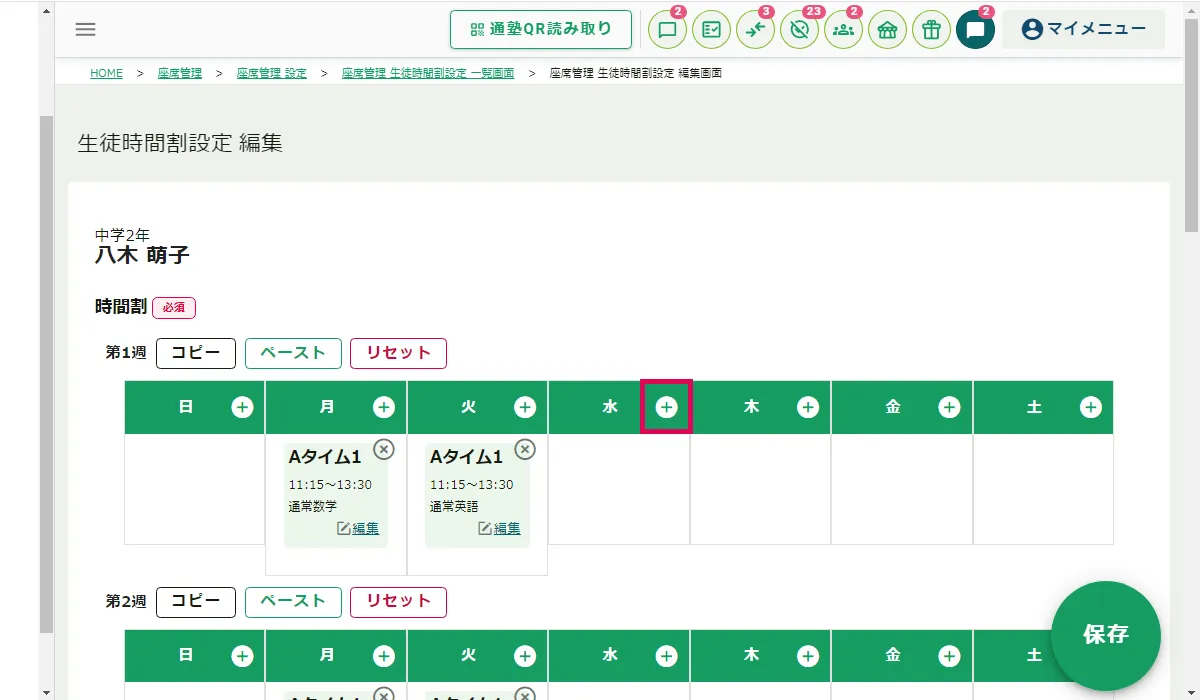Edit the 通常英語 Tuesday class
Viewport: 1200px width, 700px height.
point(499,529)
